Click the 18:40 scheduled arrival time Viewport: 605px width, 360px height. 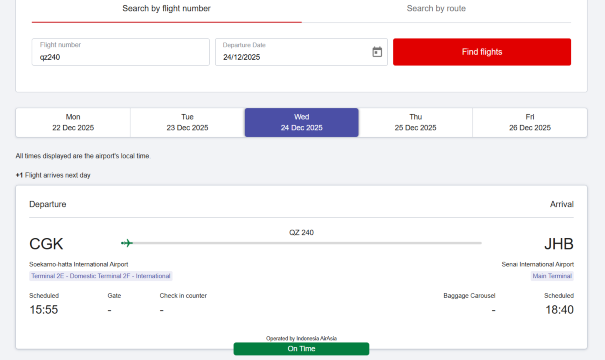point(559,309)
